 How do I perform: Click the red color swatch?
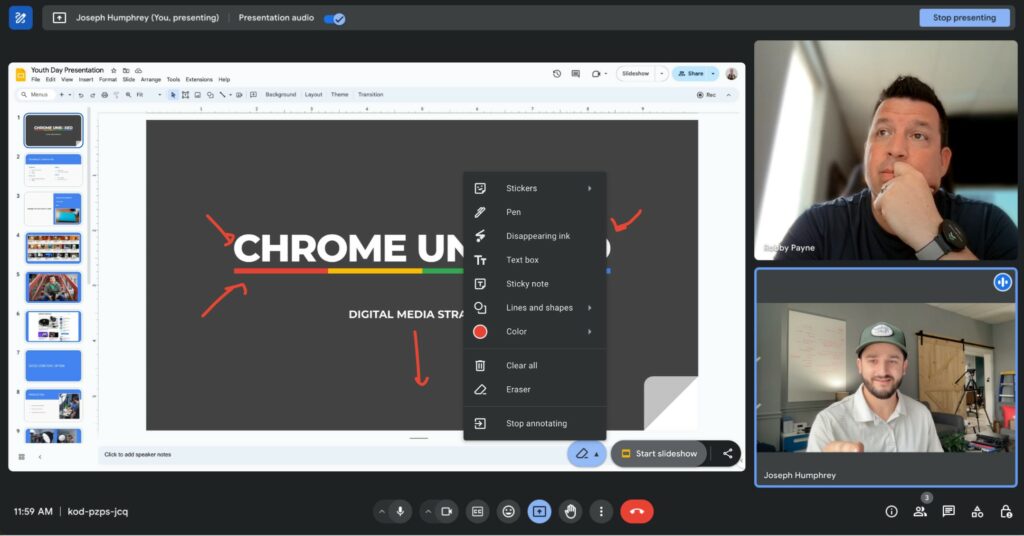[x=480, y=332]
